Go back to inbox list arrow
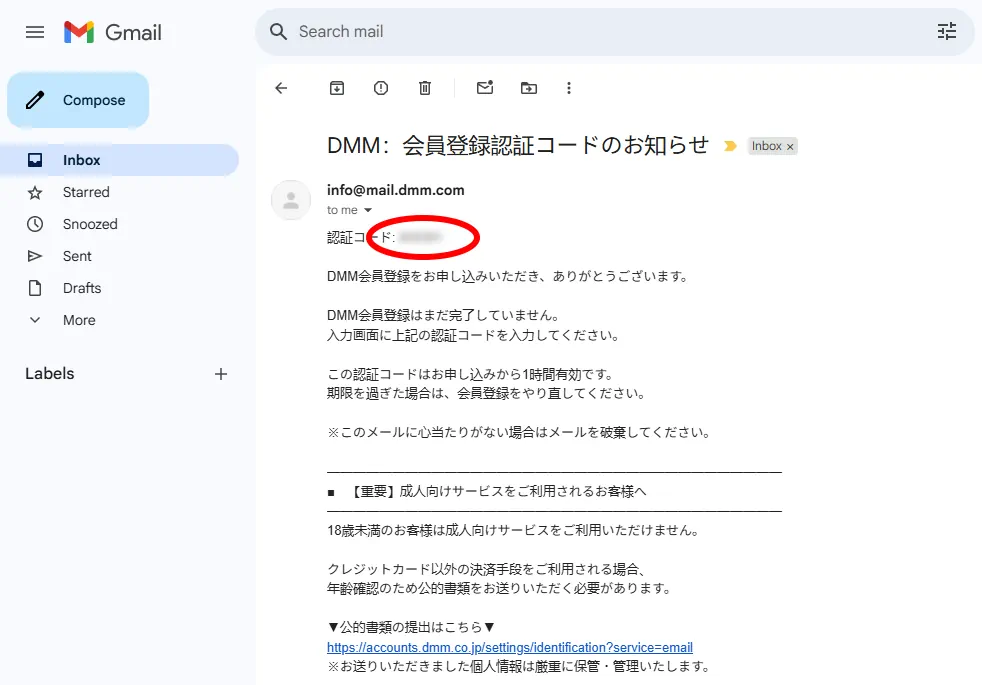The height and width of the screenshot is (685, 982). point(281,88)
